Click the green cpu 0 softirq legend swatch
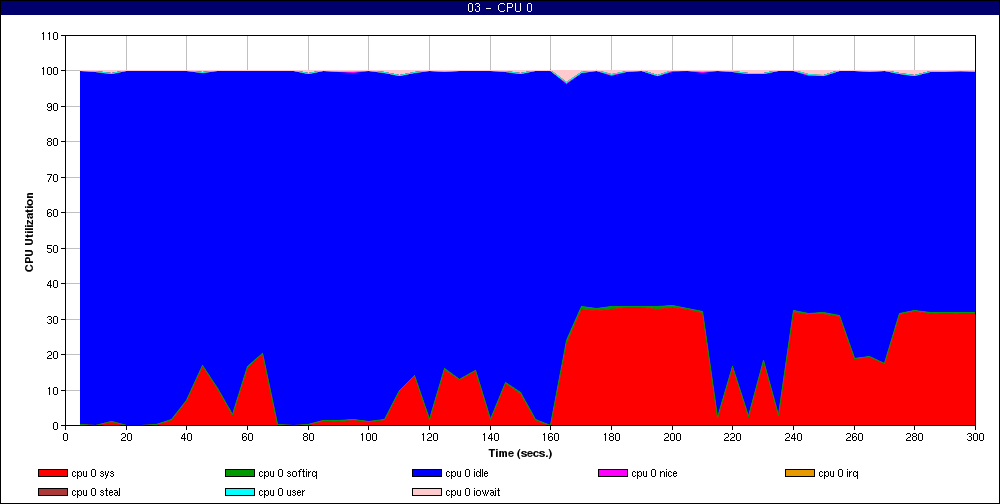 [240, 473]
